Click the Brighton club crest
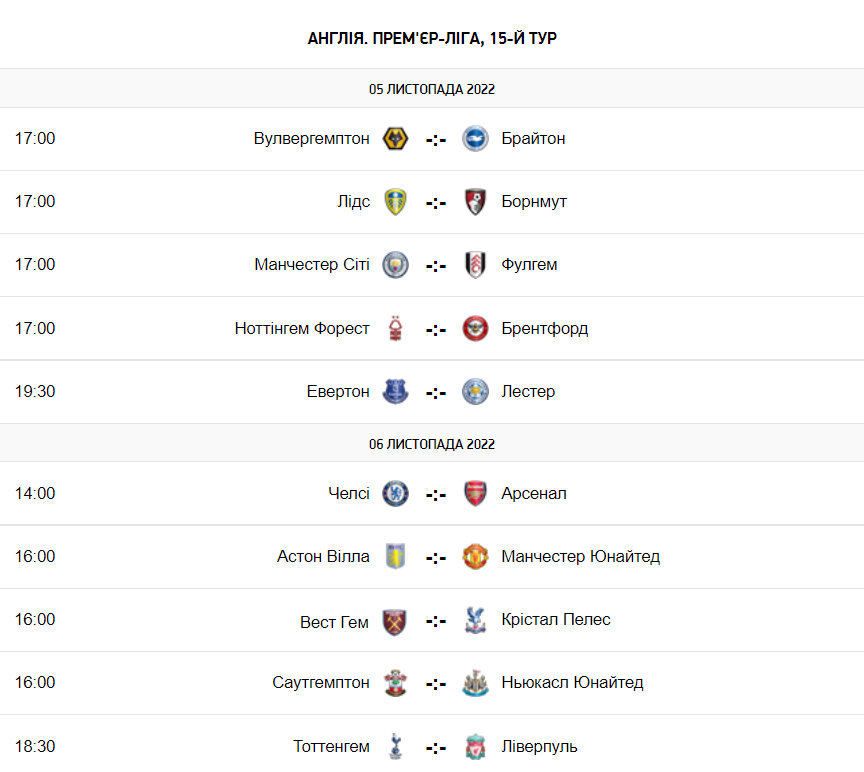Viewport: 864px width, 772px height. coord(475,139)
